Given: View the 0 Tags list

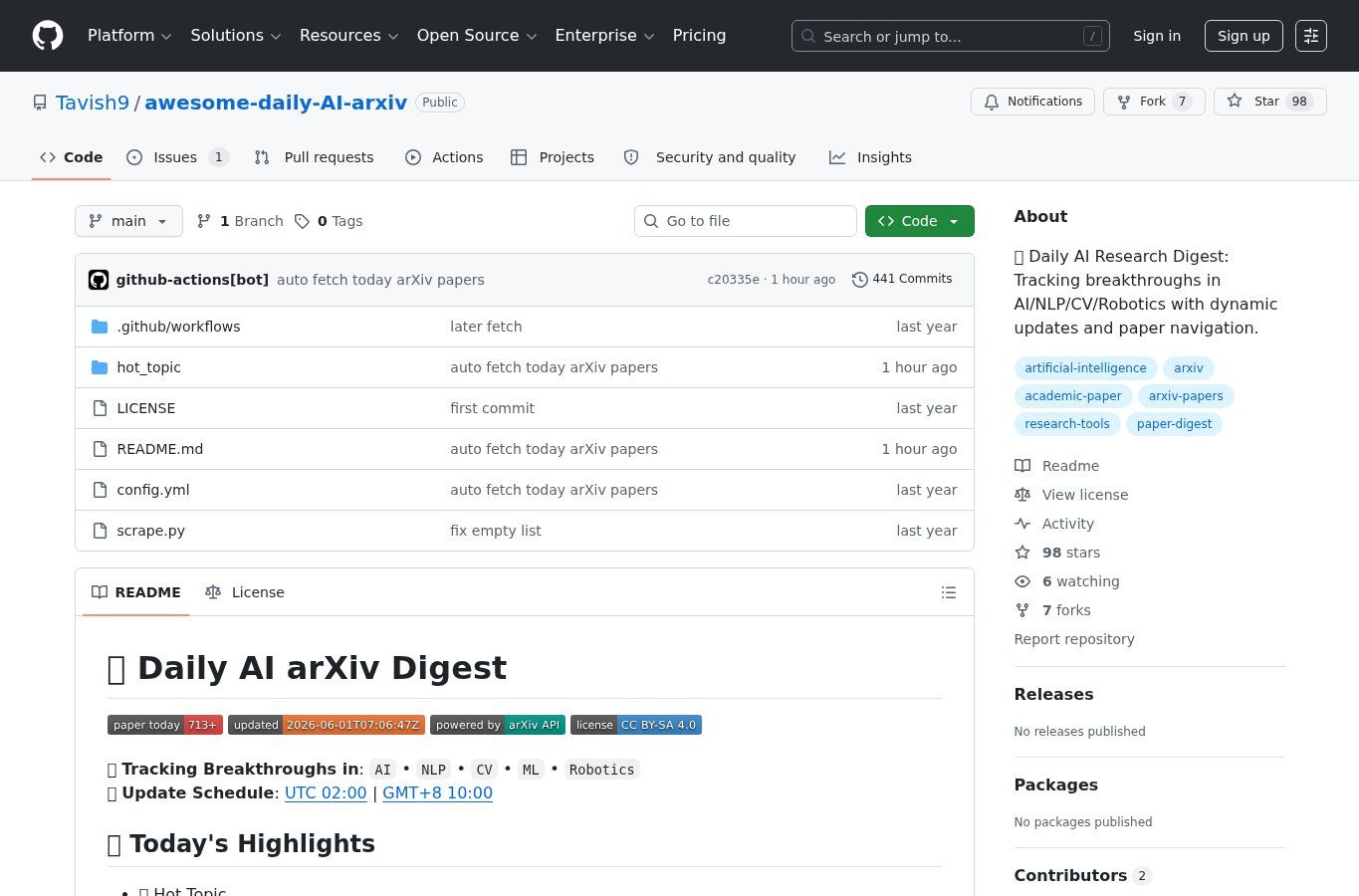Looking at the screenshot, I should [329, 221].
